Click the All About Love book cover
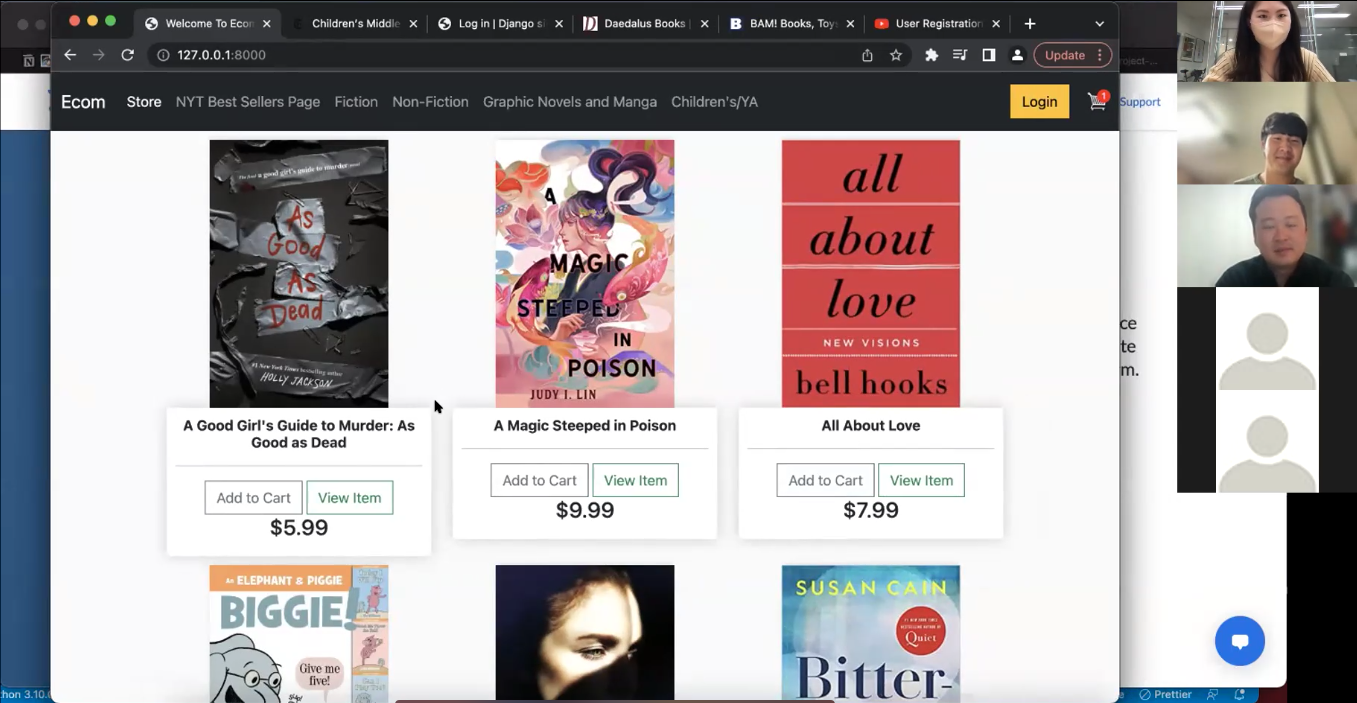This screenshot has width=1357, height=703. click(x=871, y=273)
